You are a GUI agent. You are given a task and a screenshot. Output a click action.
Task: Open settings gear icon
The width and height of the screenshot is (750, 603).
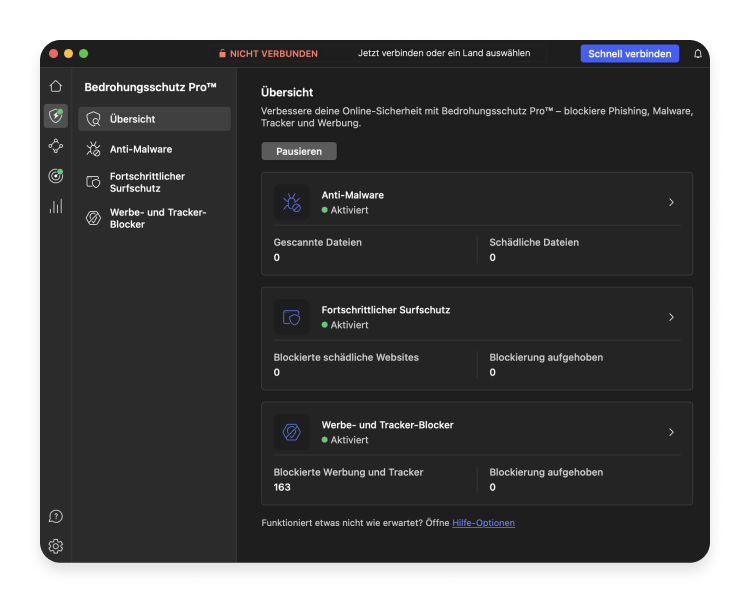click(56, 546)
